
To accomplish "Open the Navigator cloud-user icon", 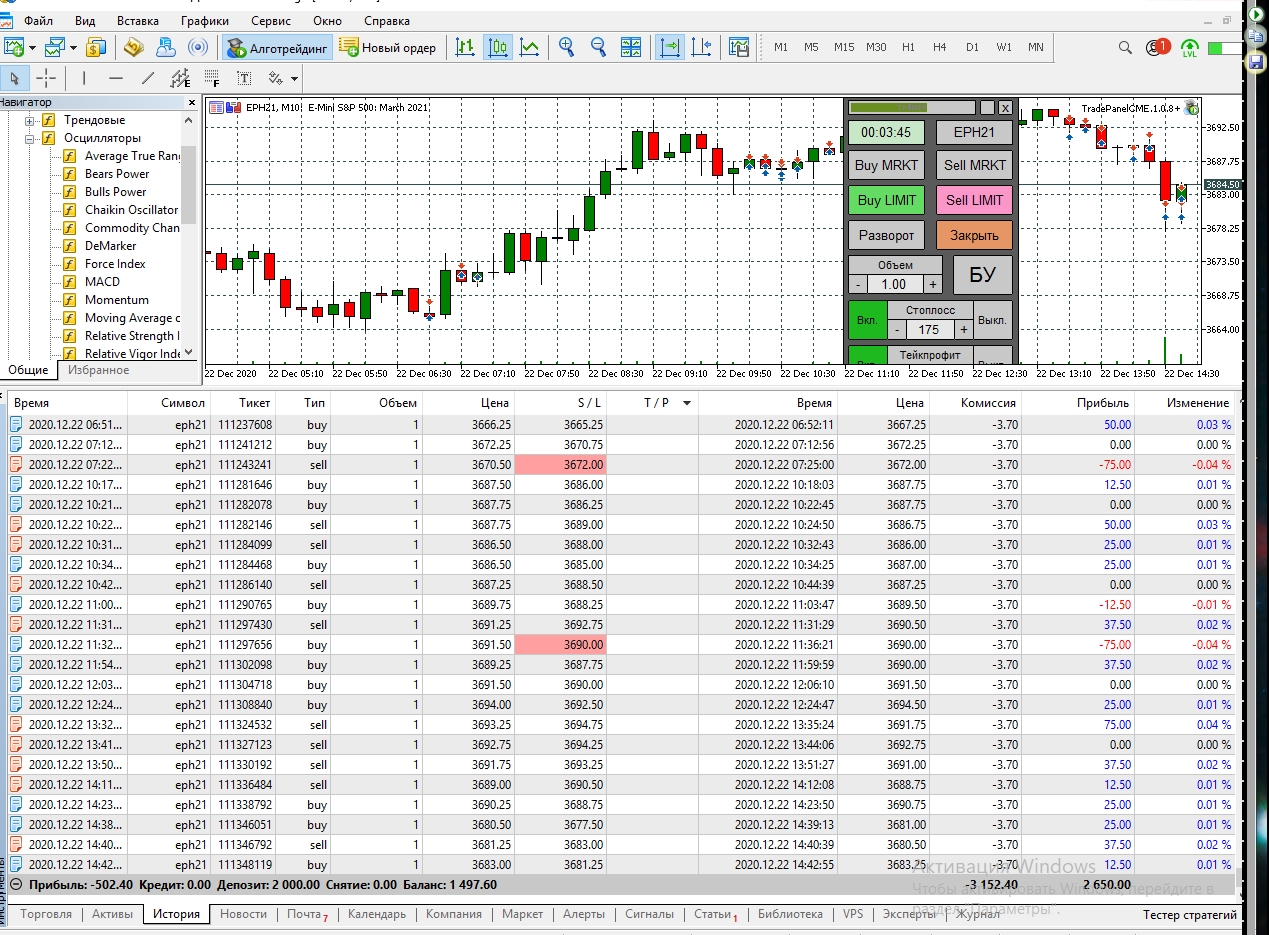I will click(x=165, y=47).
